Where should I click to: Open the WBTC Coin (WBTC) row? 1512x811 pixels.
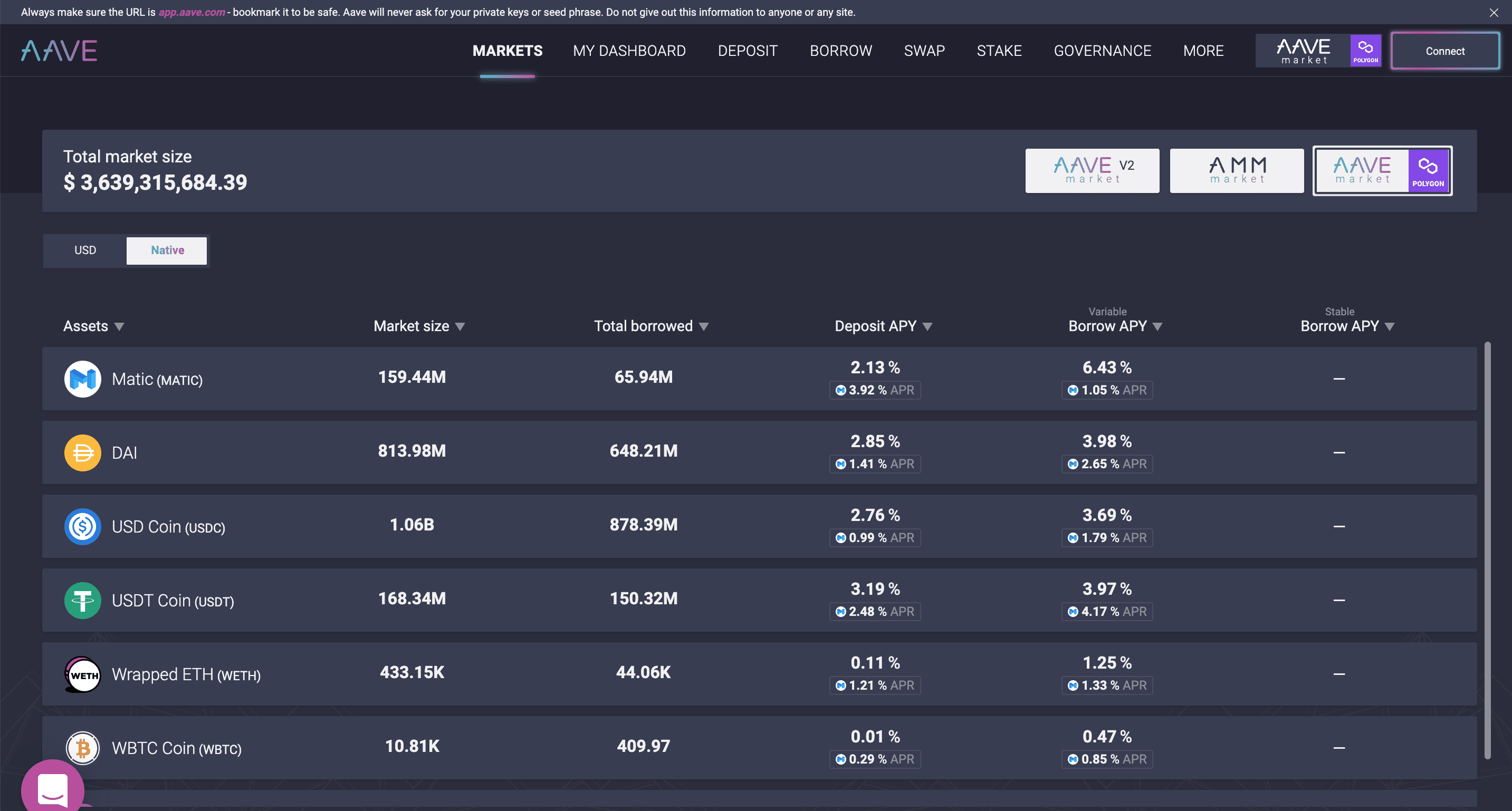(760, 748)
